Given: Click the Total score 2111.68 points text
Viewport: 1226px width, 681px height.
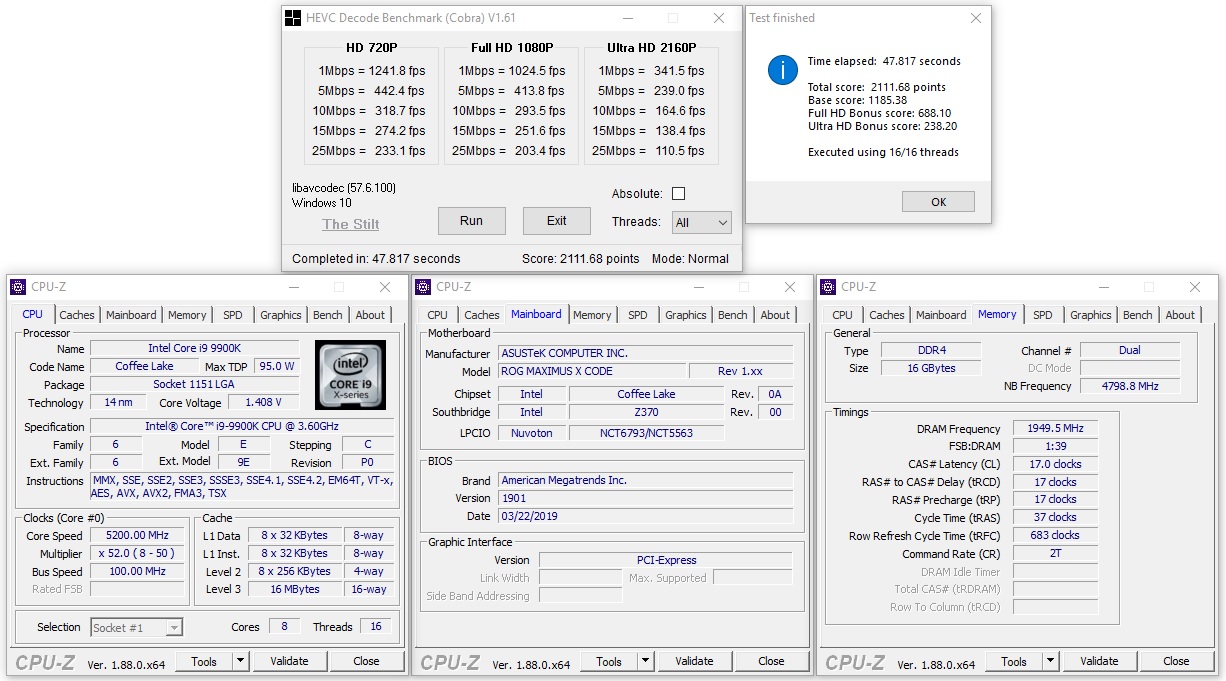Looking at the screenshot, I should (877, 88).
